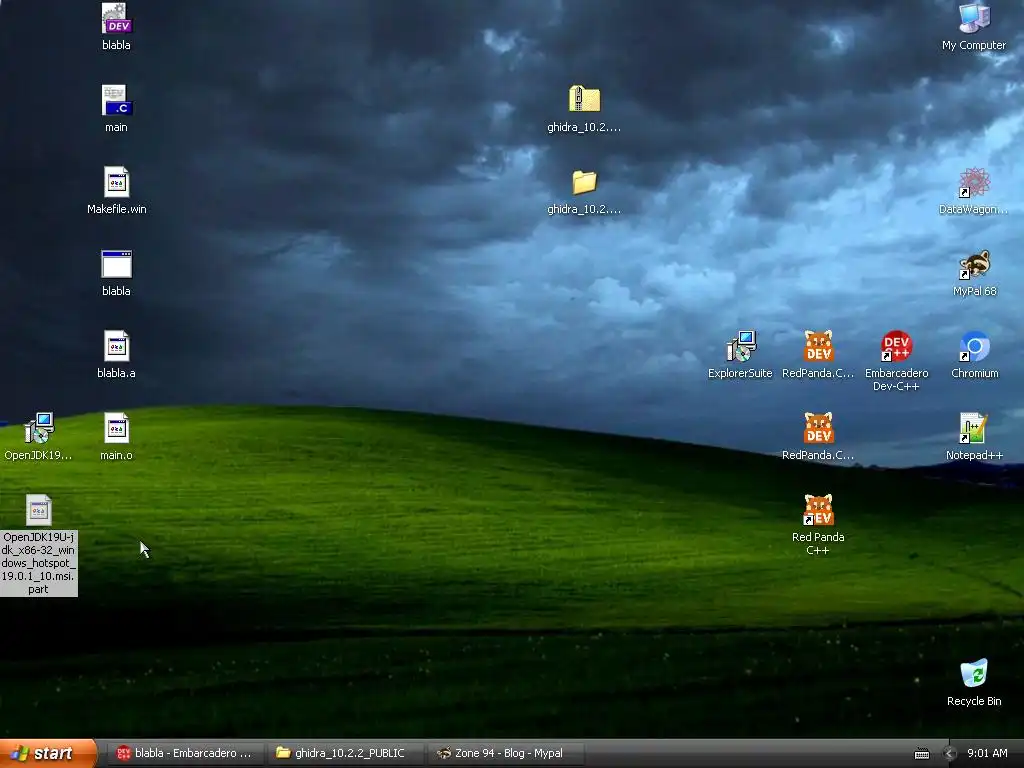This screenshot has width=1024, height=768.
Task: Switch to ghidra_10.2.2_PUBLIC taskbar folder
Action: [x=345, y=753]
